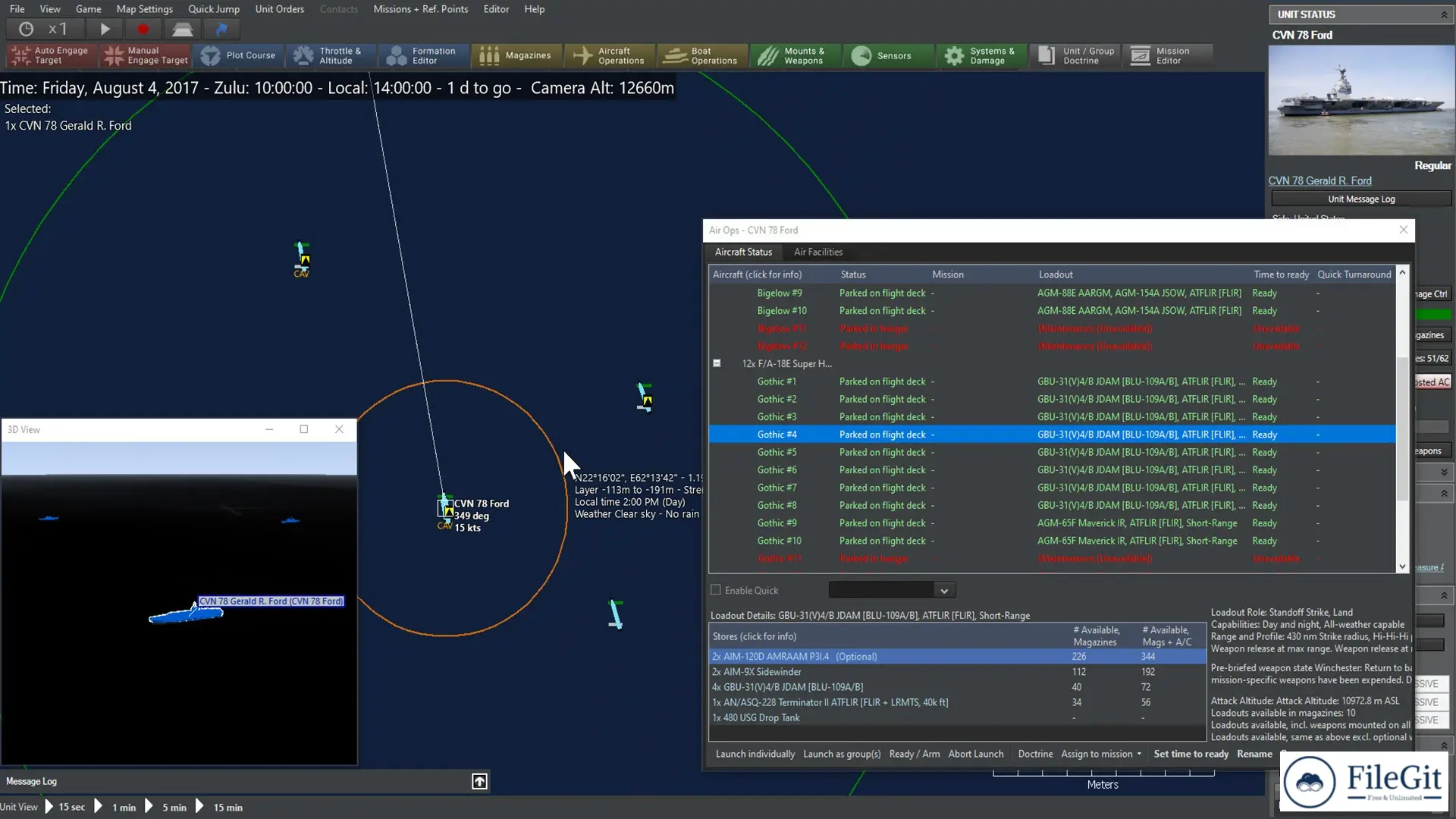Viewport: 1456px width, 819px height.
Task: Select the CAV ship north-west of Ford
Action: tap(302, 259)
